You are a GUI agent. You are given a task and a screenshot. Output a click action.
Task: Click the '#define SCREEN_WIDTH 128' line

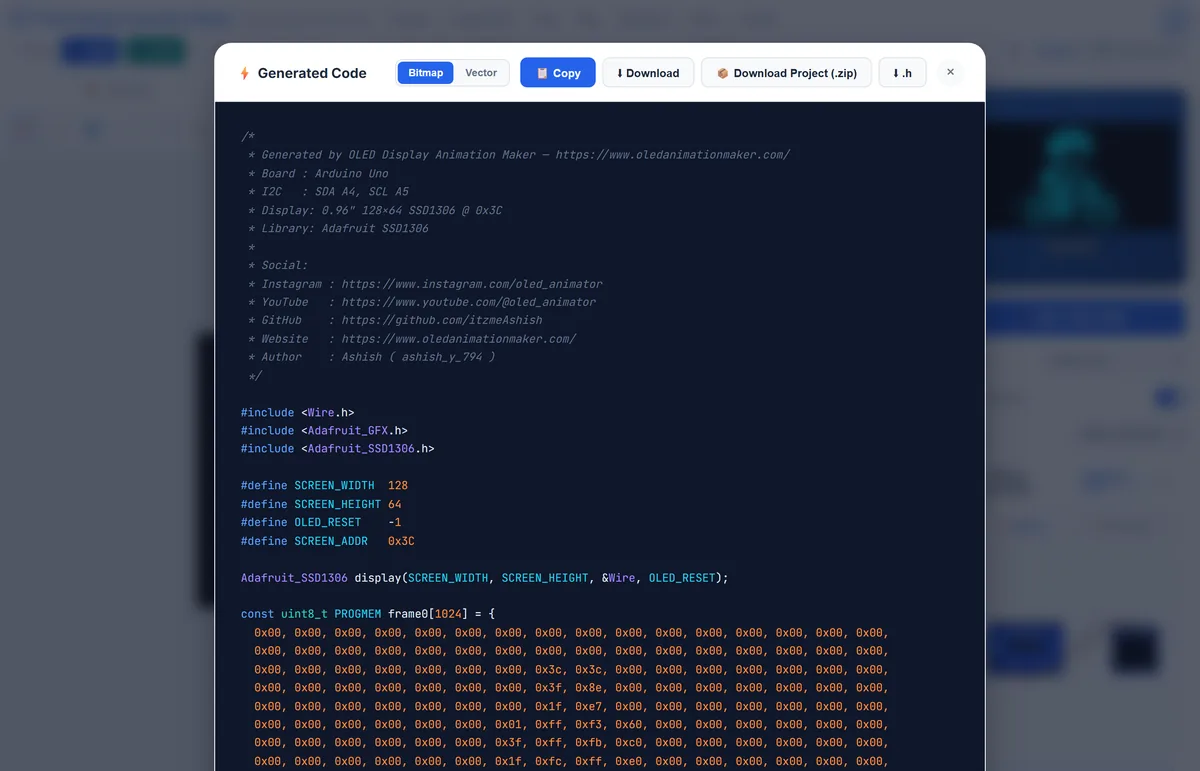coord(325,485)
